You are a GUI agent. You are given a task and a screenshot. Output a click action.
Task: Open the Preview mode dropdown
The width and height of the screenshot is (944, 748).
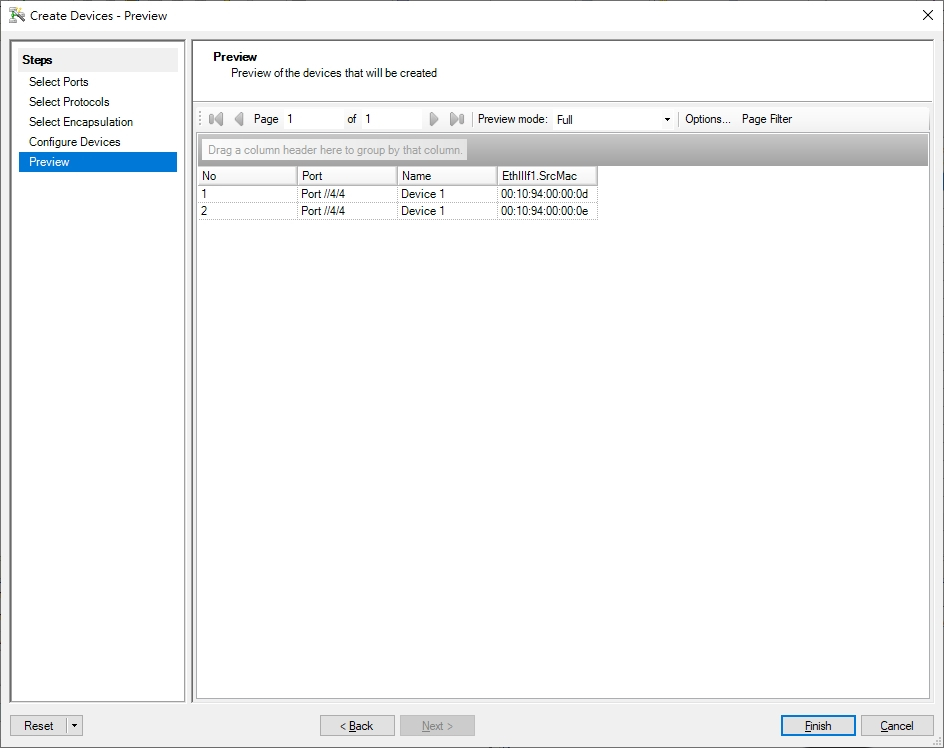pyautogui.click(x=667, y=119)
